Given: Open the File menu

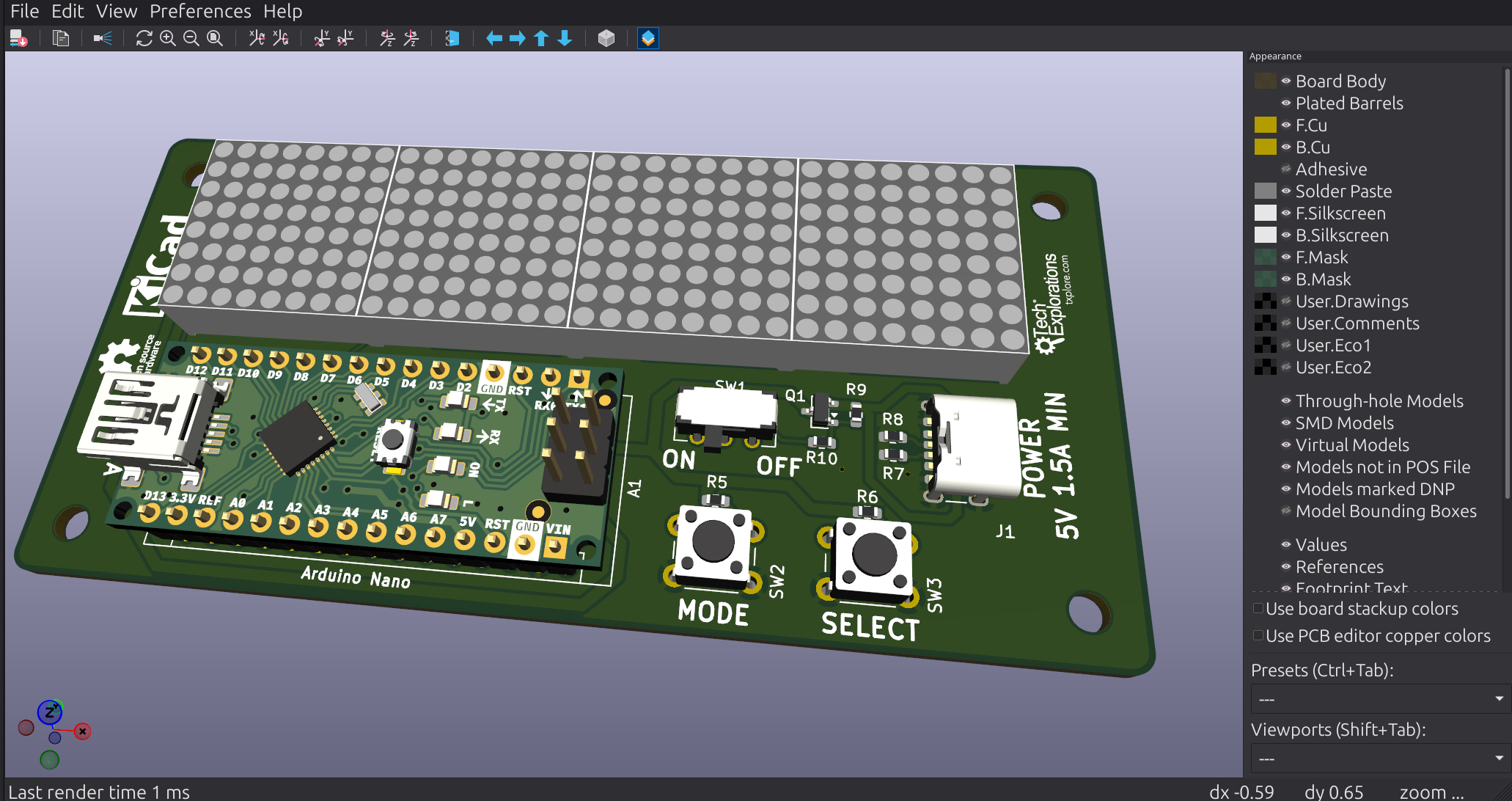Looking at the screenshot, I should click(x=24, y=11).
